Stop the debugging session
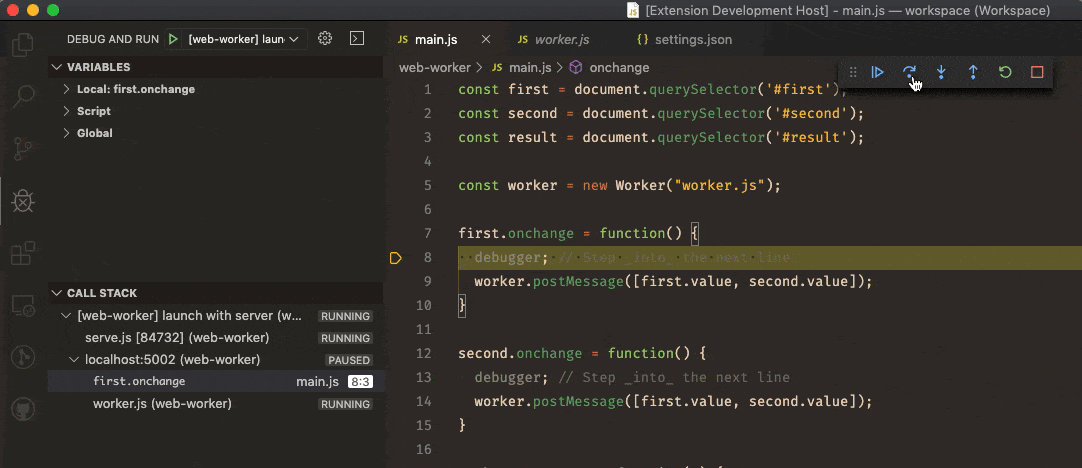 1037,72
